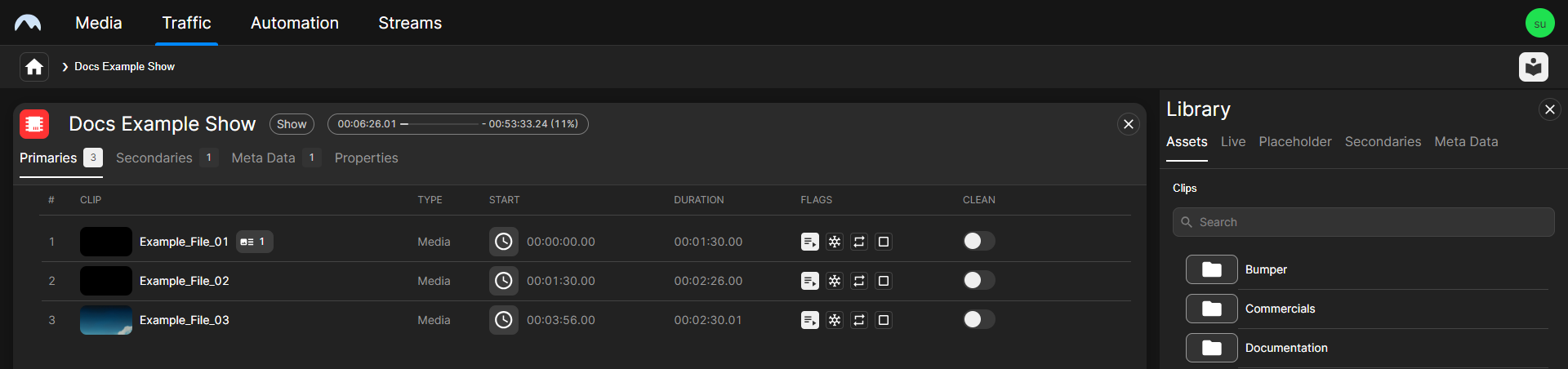1568x369 pixels.
Task: Click the loop flag icon for Example_File_02
Action: [x=858, y=281]
